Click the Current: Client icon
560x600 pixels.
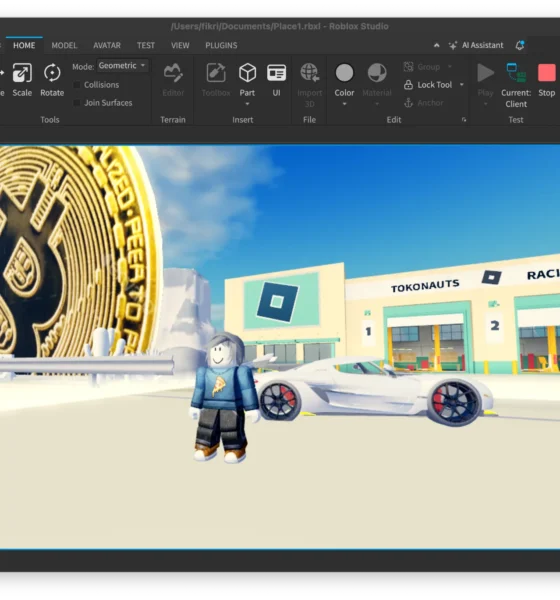[516, 73]
